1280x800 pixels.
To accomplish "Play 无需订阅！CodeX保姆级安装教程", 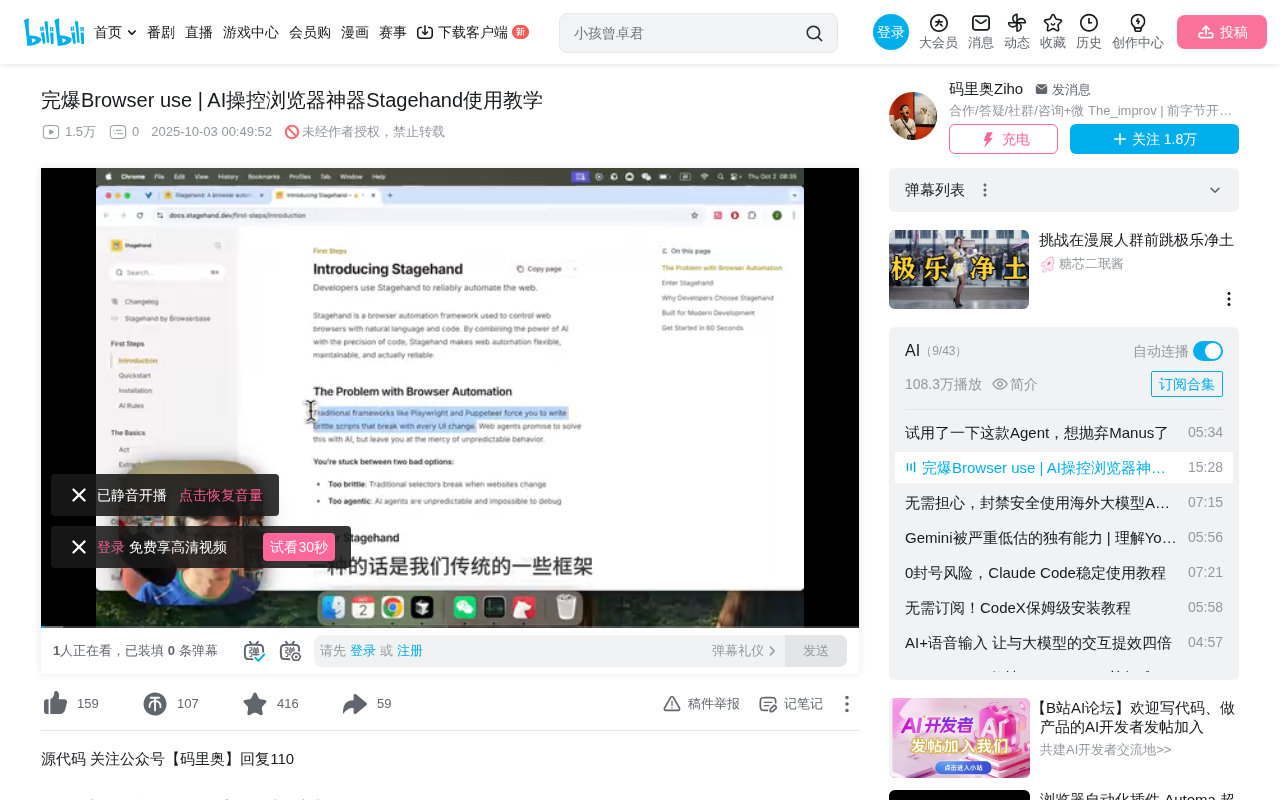I will (1064, 607).
